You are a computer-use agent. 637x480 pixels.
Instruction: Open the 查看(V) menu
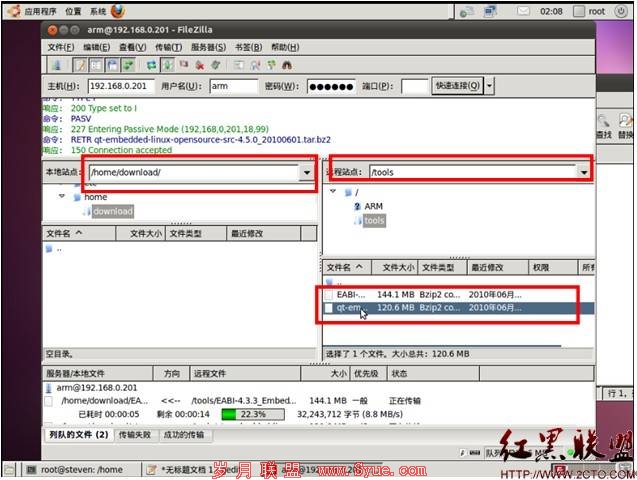point(132,47)
